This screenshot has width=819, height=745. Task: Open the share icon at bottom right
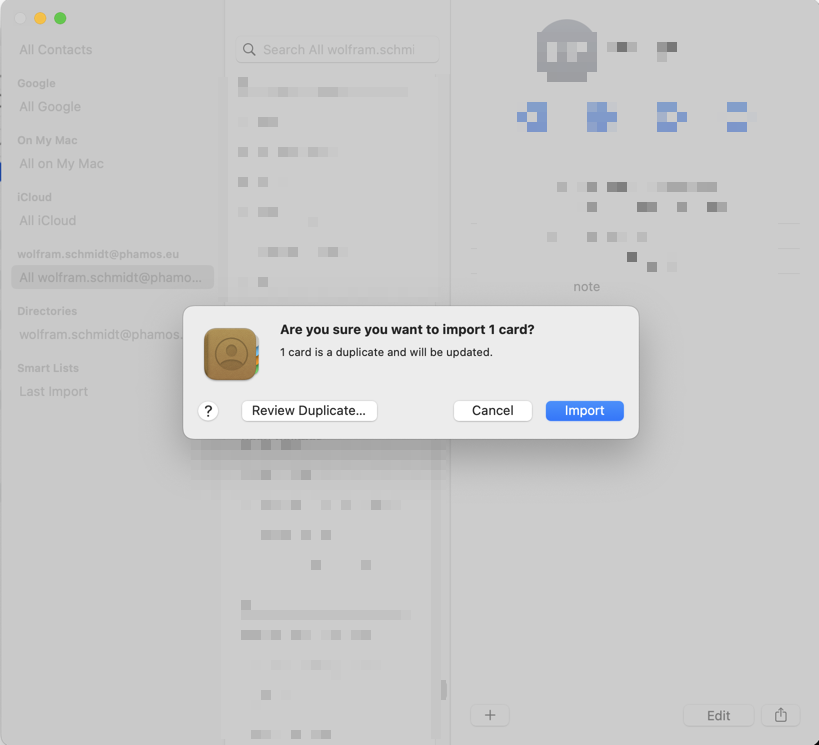780,715
